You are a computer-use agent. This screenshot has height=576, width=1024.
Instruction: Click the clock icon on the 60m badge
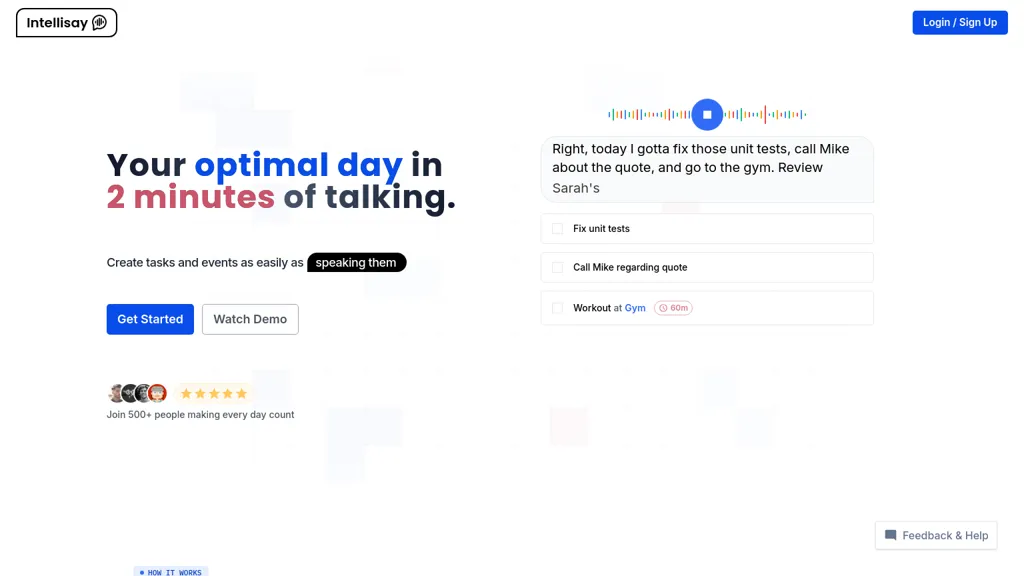[x=663, y=308]
